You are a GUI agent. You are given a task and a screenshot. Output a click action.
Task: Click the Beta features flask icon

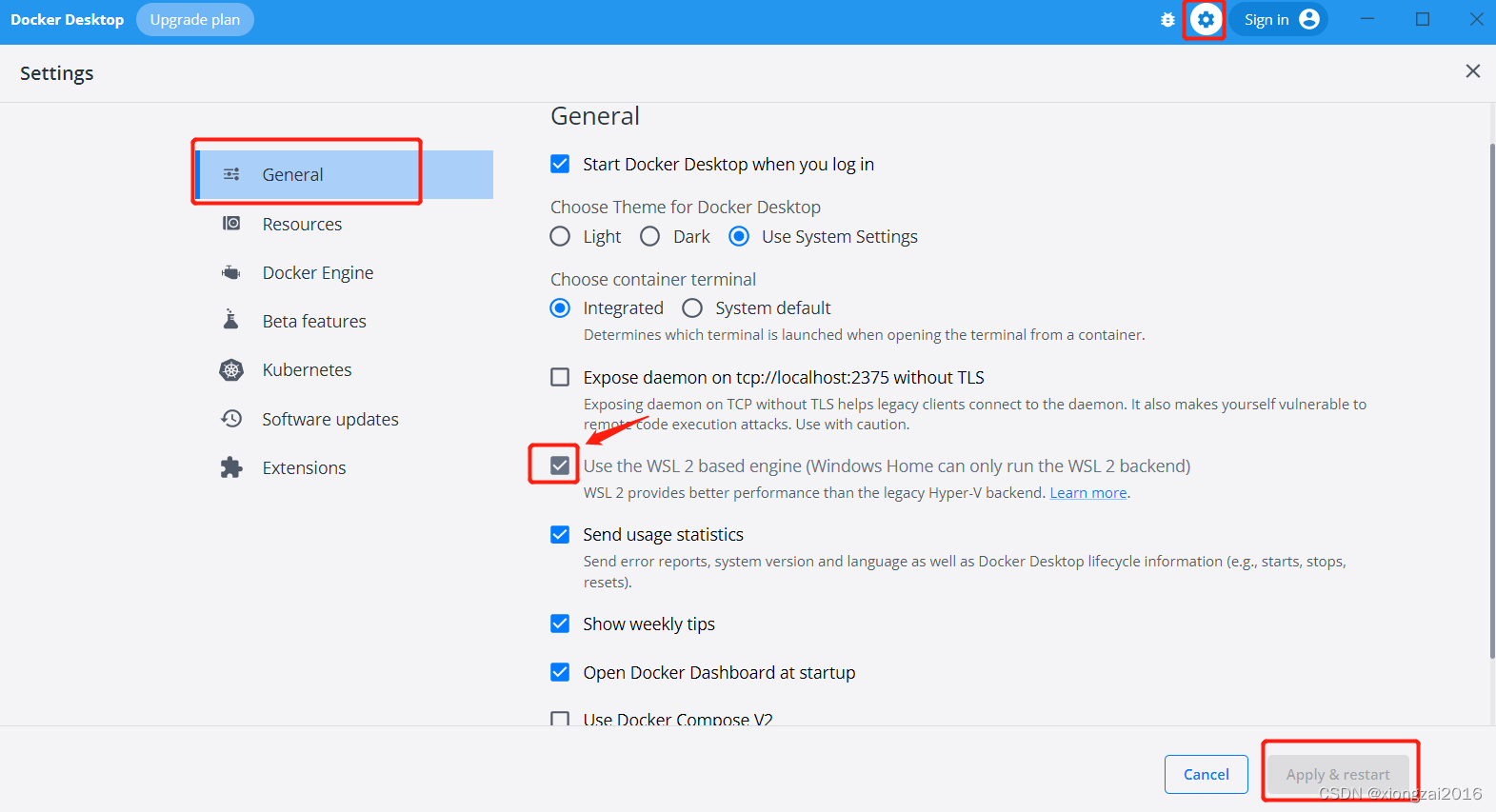coord(230,319)
